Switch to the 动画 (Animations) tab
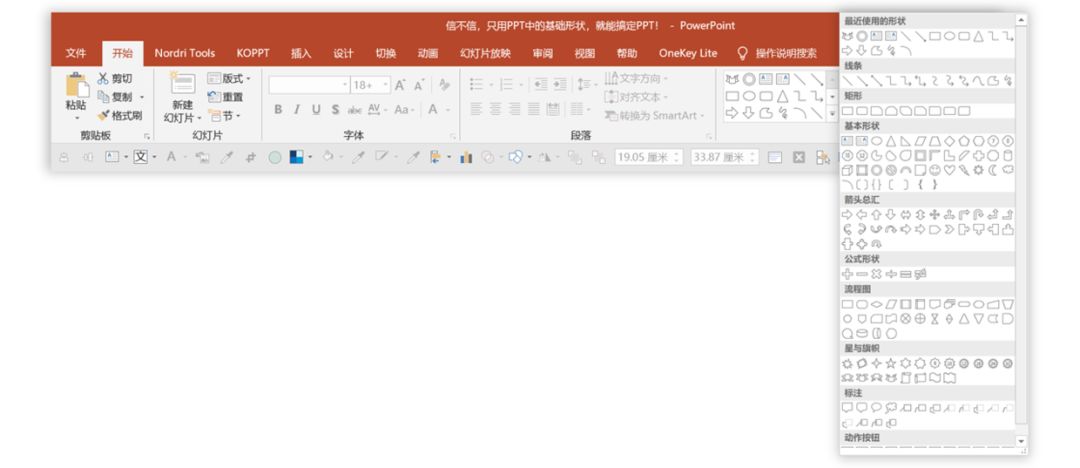 [x=428, y=53]
